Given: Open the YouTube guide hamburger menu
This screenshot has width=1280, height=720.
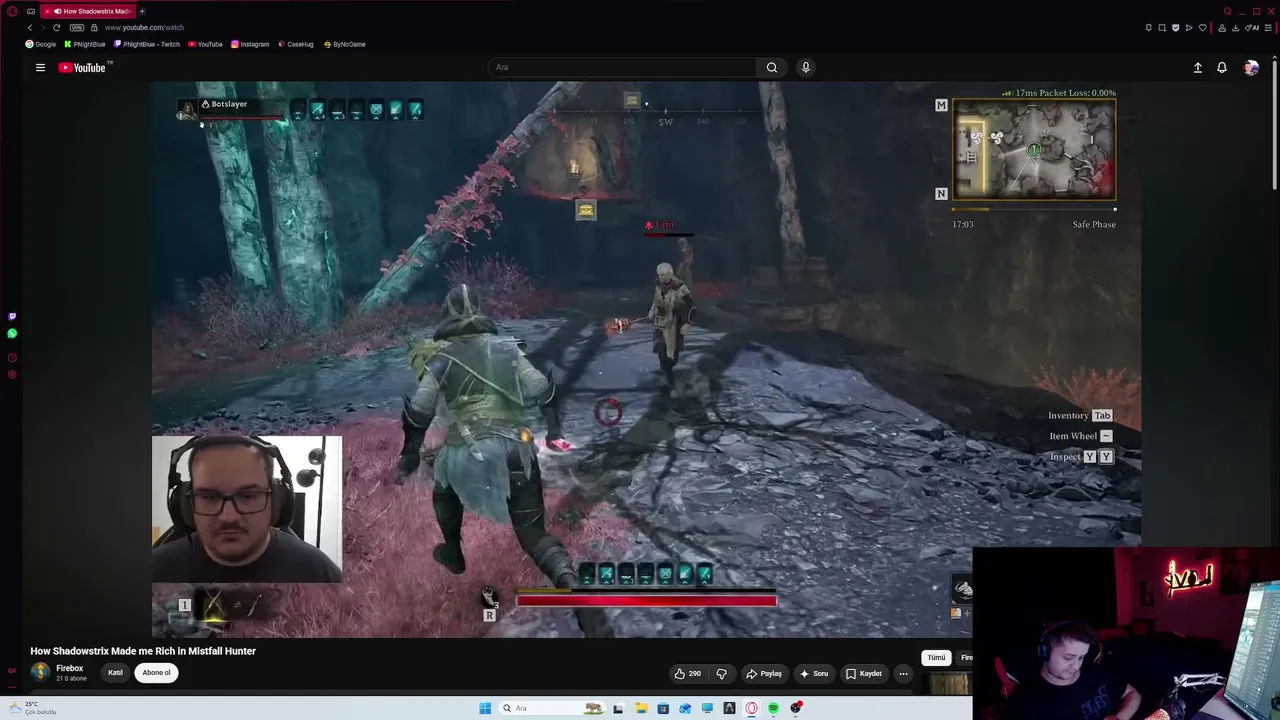Looking at the screenshot, I should (40, 68).
